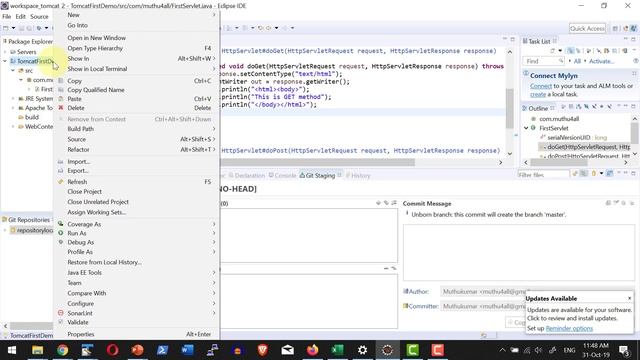The image size is (640, 360).
Task: Expand the Show In submenu arrow
Action: [x=214, y=58]
